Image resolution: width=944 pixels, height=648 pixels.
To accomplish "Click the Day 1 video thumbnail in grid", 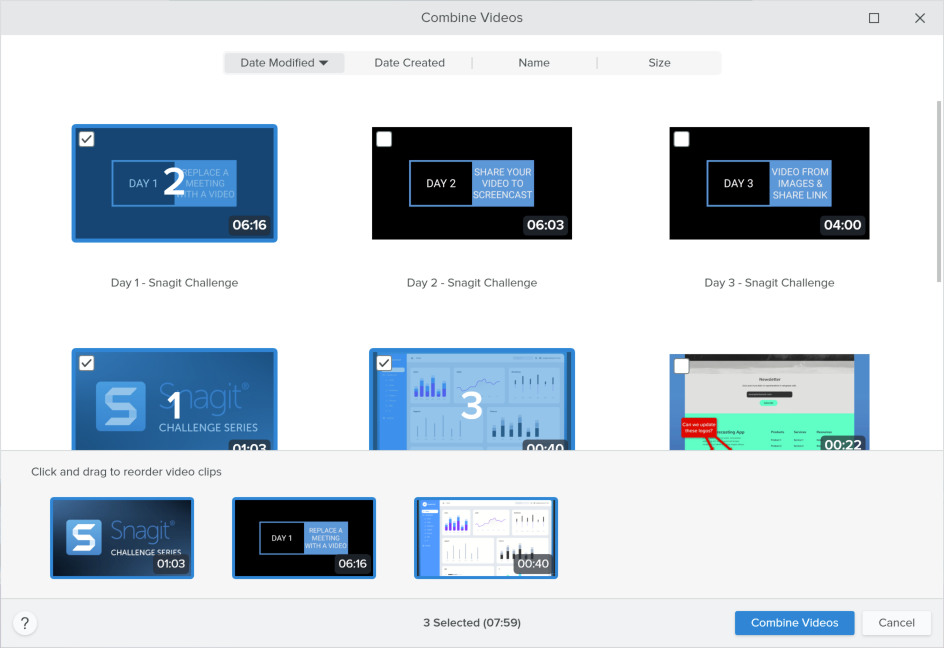I will pyautogui.click(x=175, y=183).
